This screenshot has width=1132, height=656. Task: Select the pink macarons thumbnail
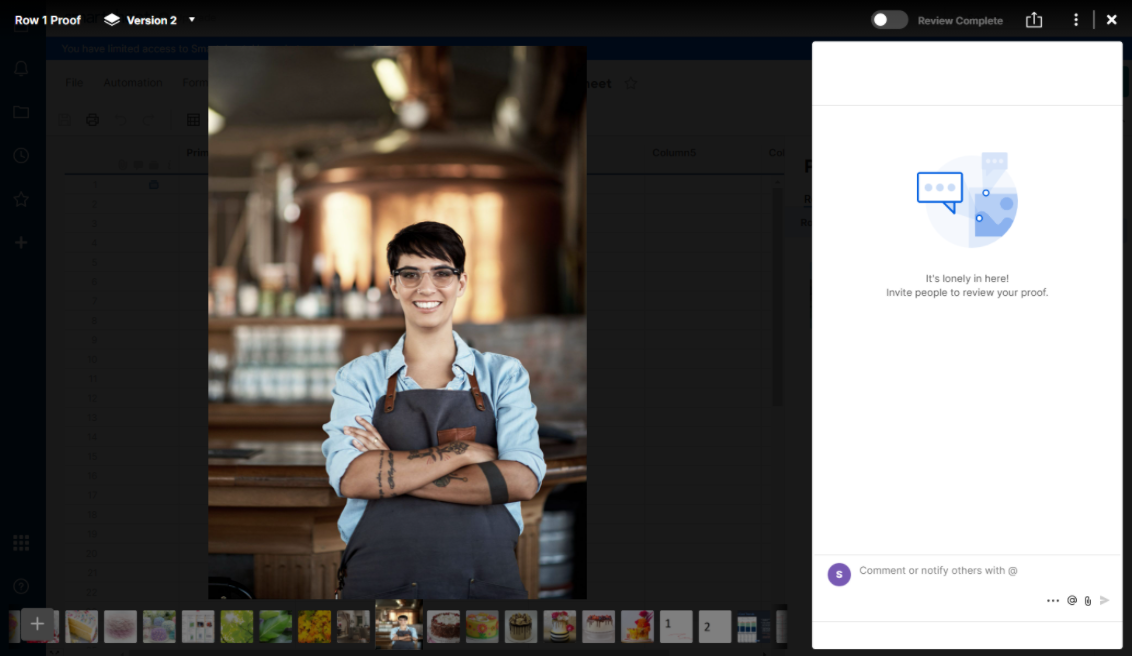[x=120, y=627]
